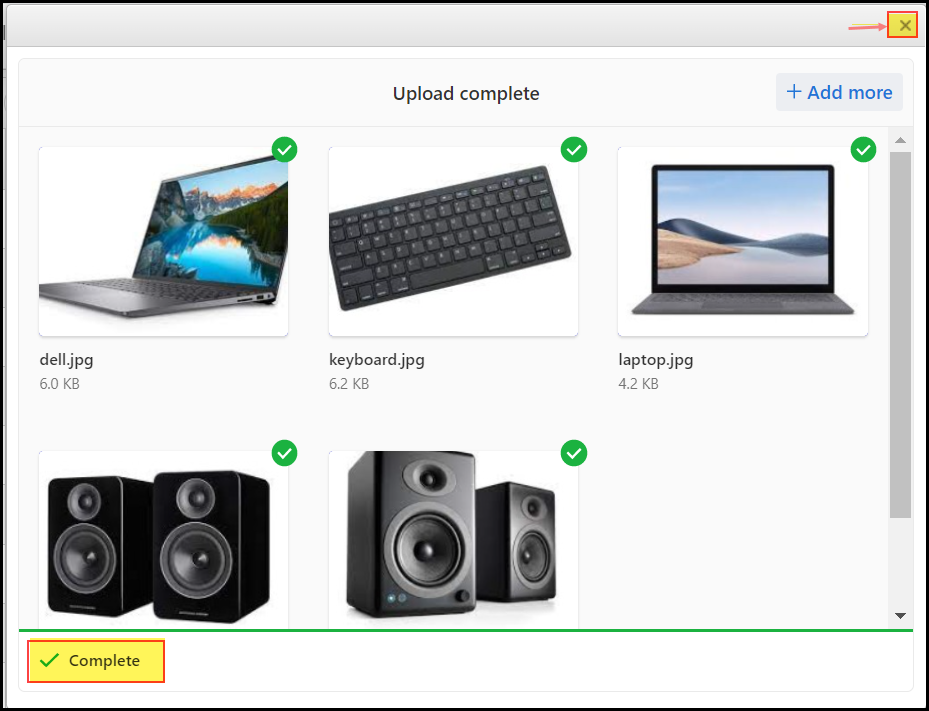Click green checkmark on dell.jpg thumbnail

click(x=284, y=149)
